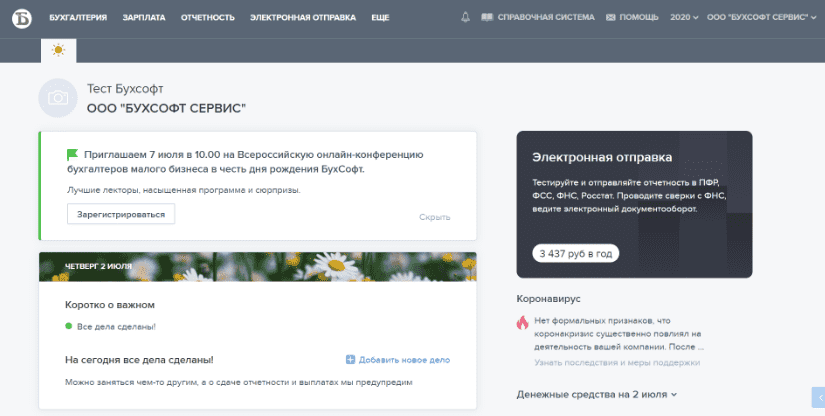Open the Отчетность menu

(208, 17)
